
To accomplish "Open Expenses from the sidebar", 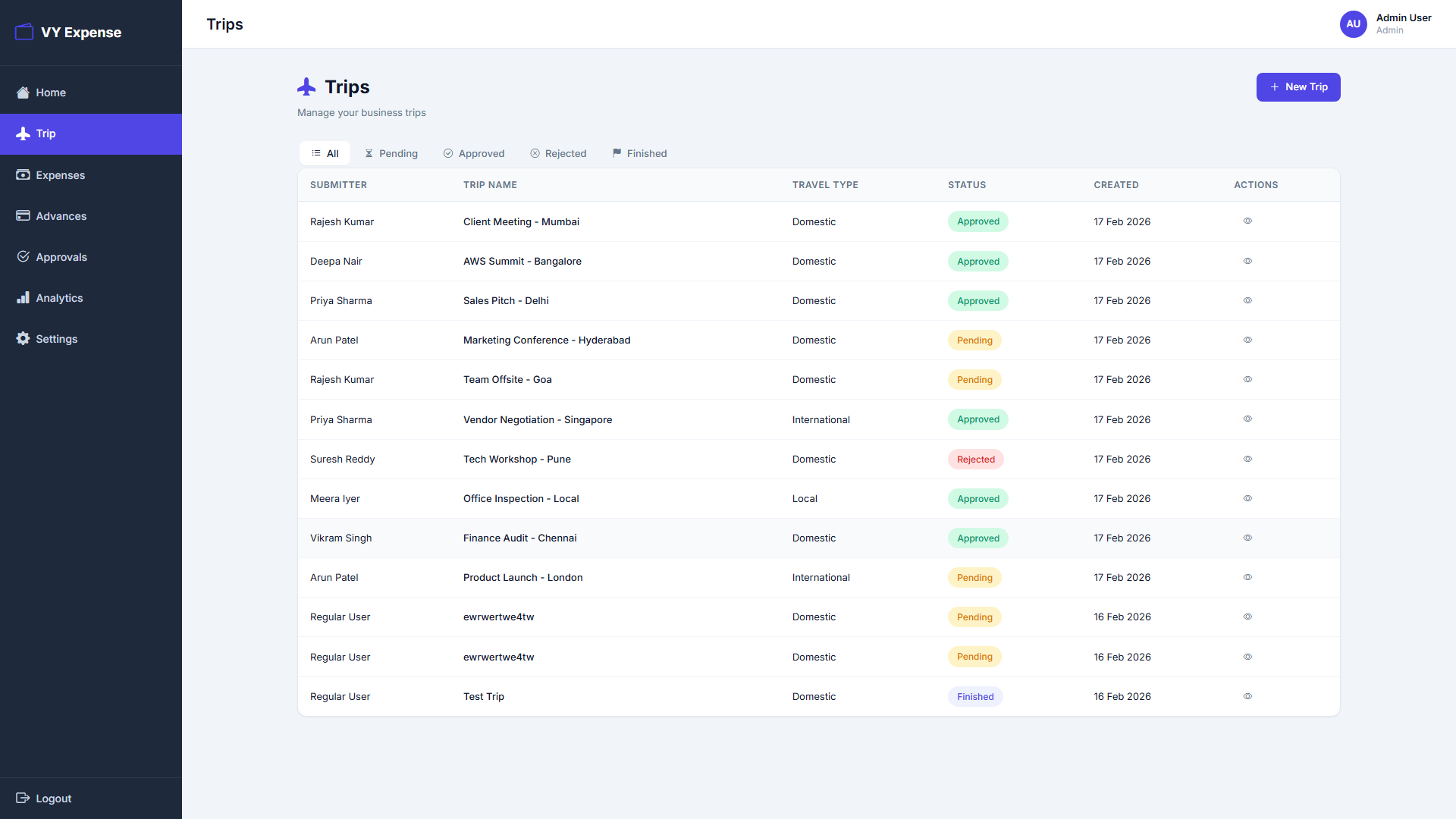I will click(59, 175).
